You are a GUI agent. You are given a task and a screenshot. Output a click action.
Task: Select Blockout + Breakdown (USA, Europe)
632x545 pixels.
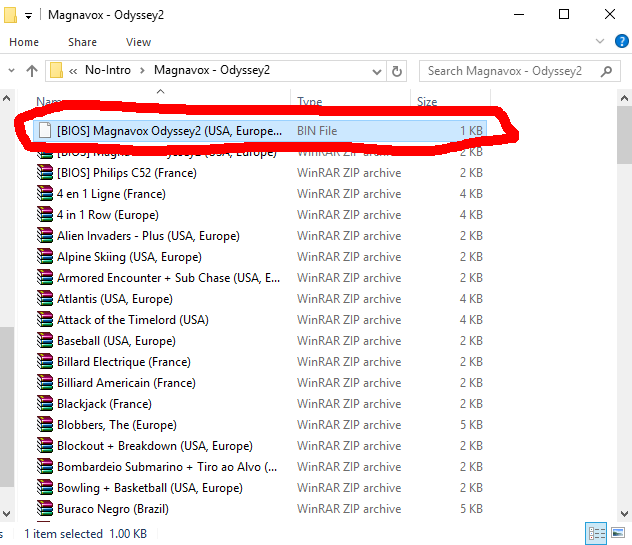(x=260, y=445)
